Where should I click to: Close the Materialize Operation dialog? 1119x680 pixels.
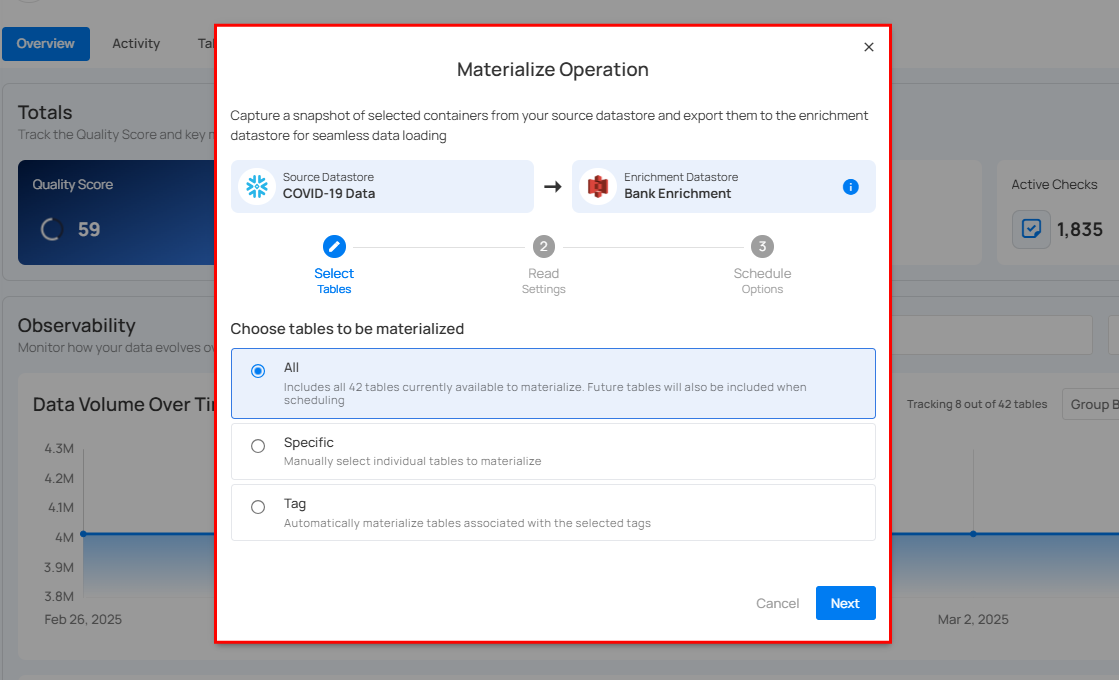868,47
